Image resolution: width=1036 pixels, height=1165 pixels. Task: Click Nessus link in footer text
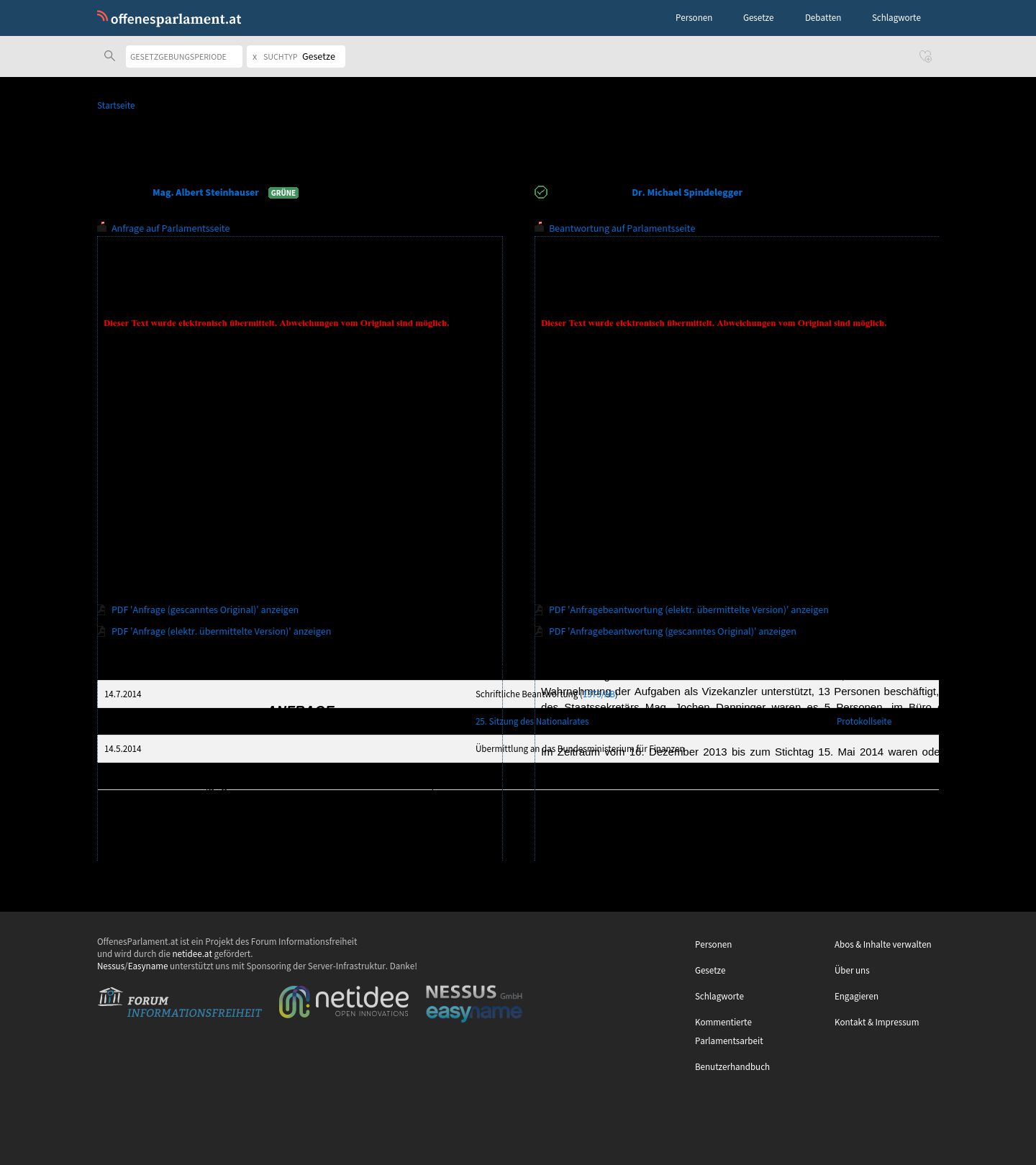(111, 966)
